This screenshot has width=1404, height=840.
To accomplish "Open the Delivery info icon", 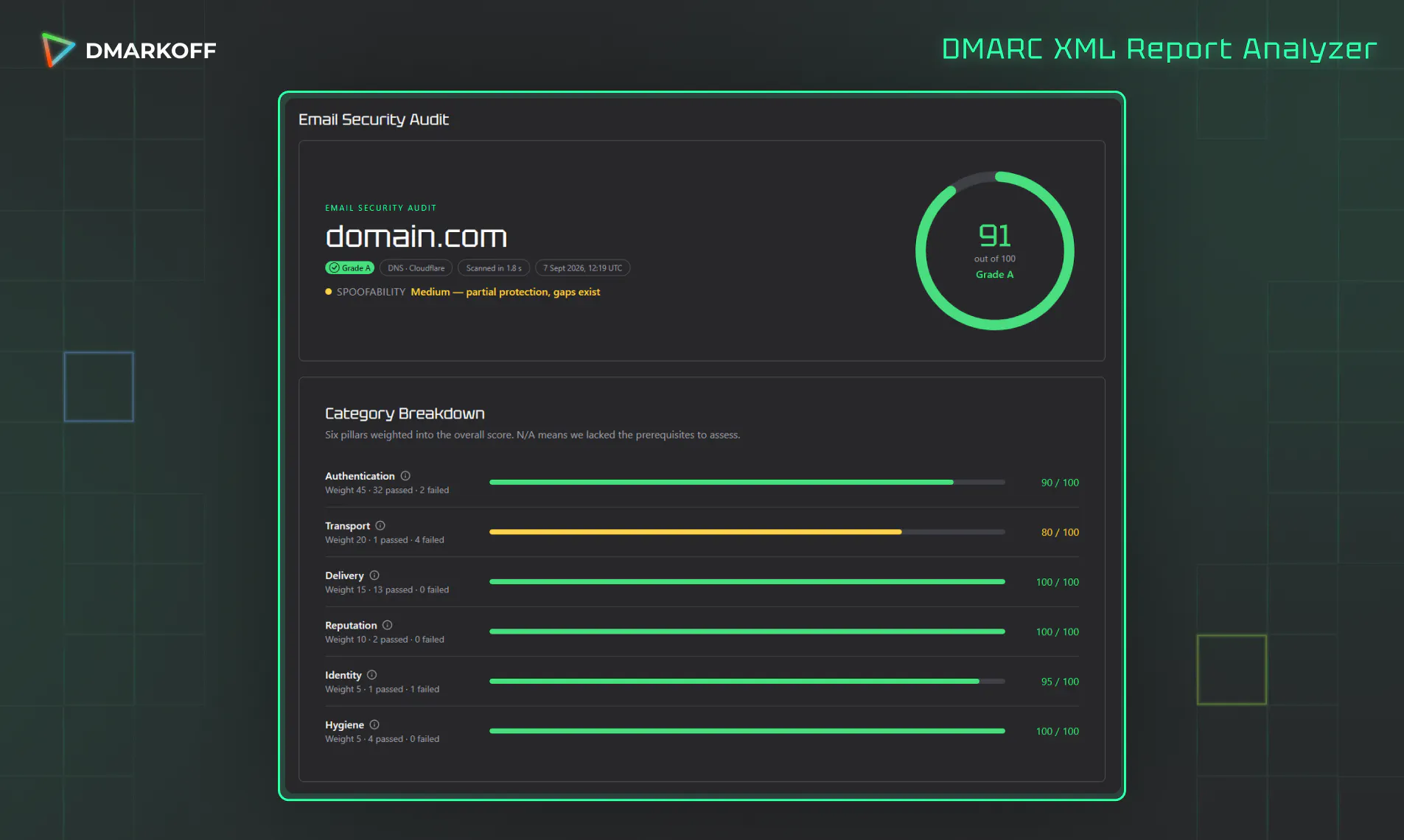I will [374, 575].
